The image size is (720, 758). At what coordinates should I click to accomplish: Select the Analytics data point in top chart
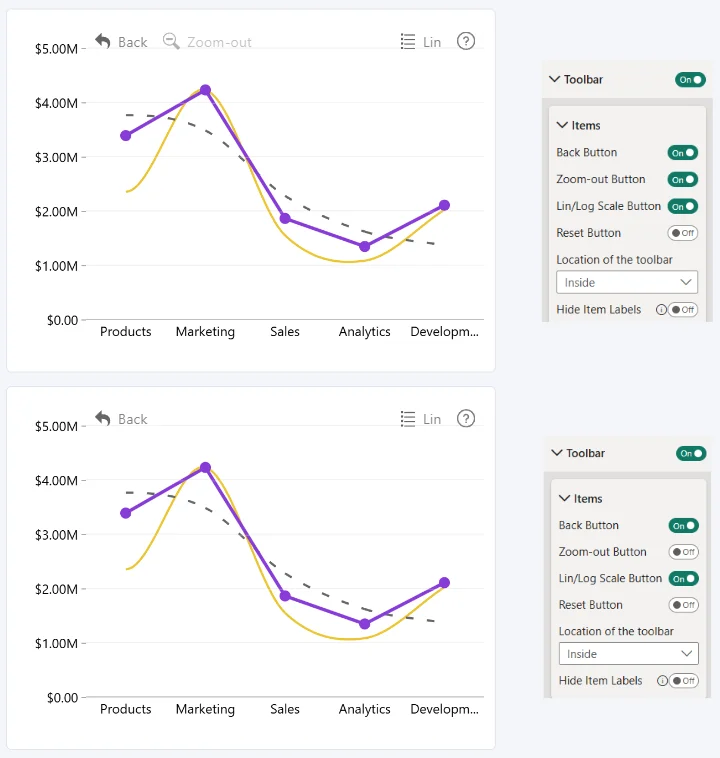click(365, 247)
